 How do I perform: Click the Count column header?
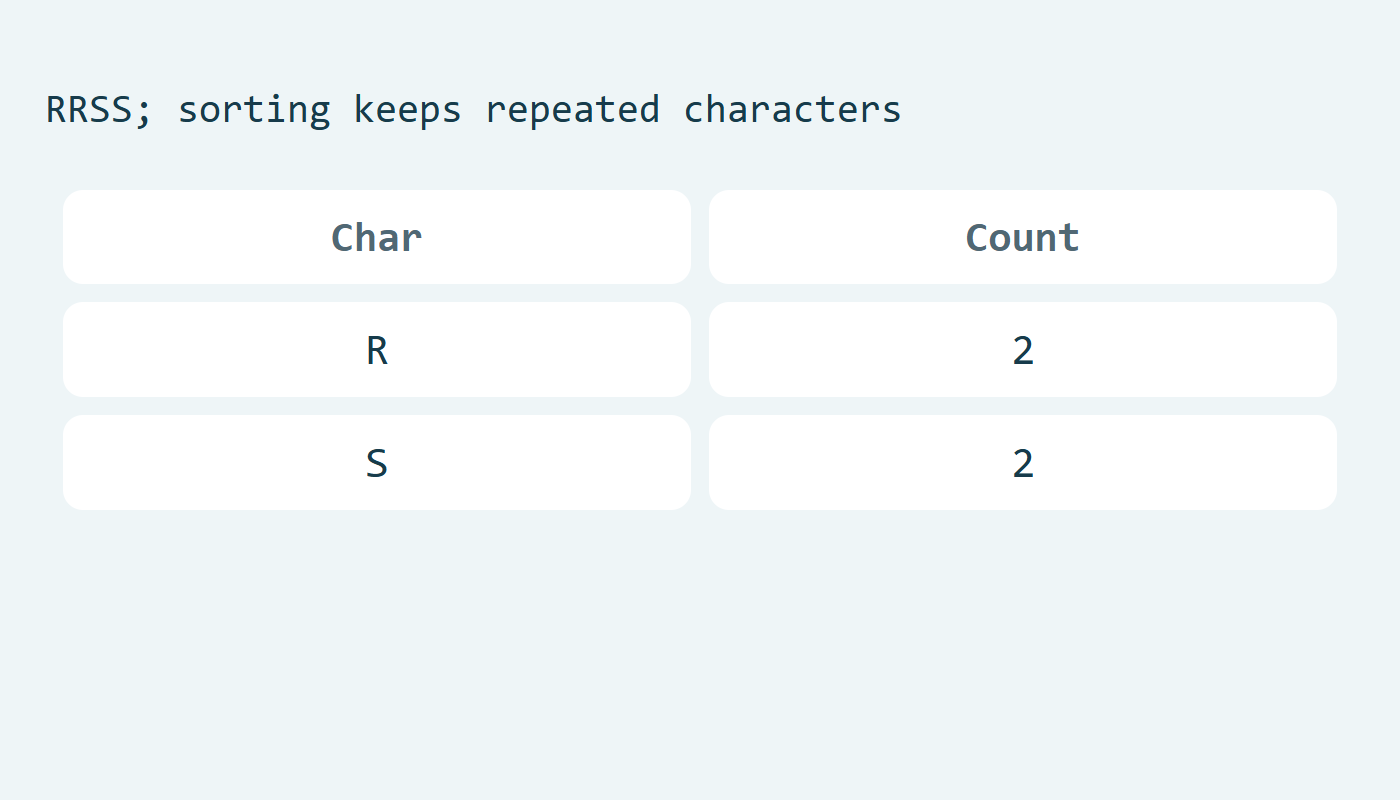[1023, 237]
